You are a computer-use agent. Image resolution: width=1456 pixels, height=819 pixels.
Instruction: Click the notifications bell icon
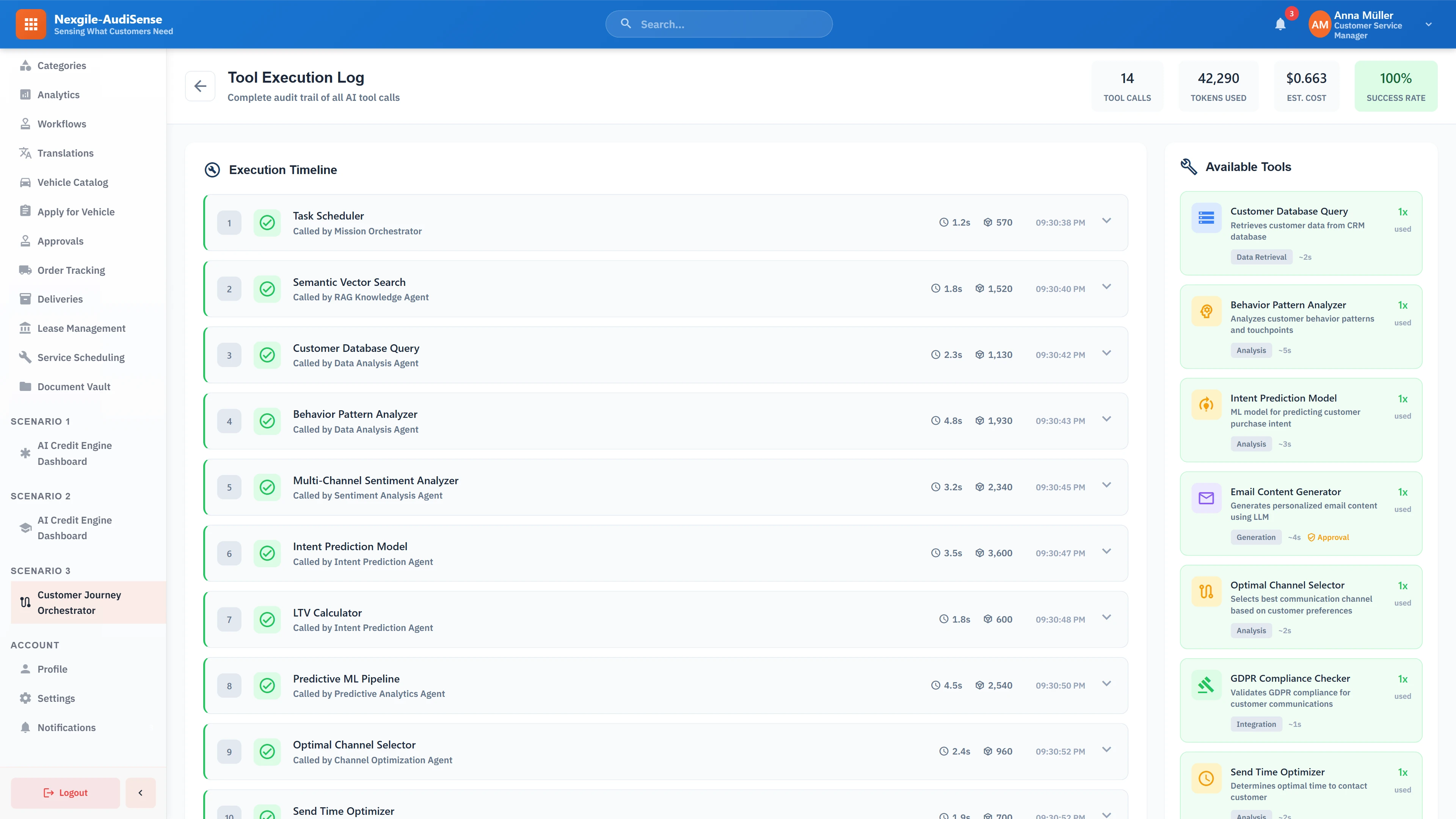1280,24
